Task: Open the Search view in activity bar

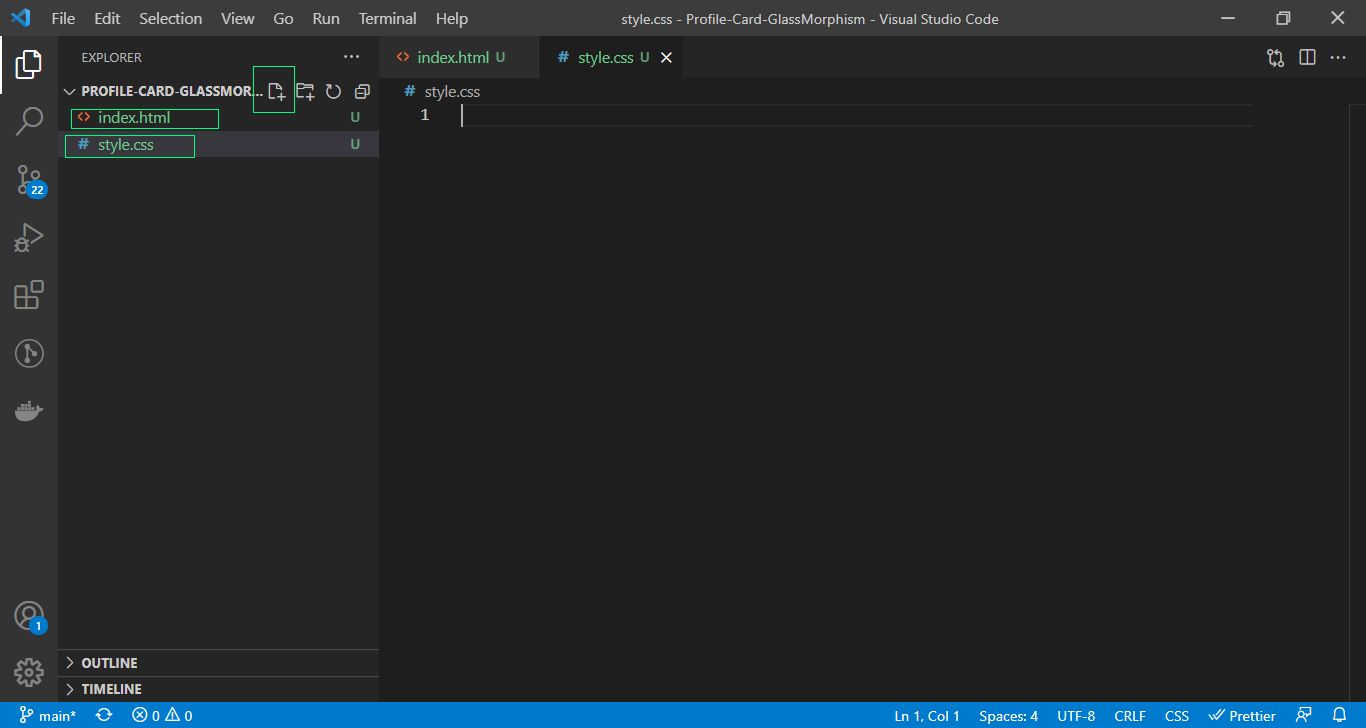Action: click(29, 122)
